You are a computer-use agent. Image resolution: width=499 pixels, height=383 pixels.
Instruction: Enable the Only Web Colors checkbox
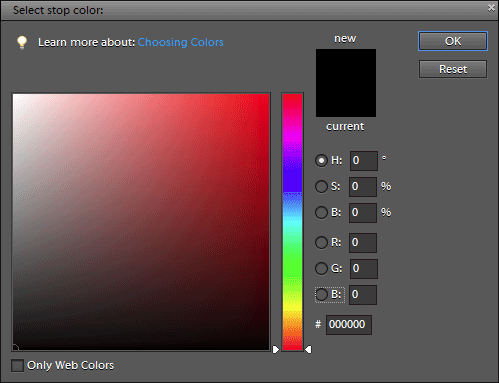[x=17, y=365]
